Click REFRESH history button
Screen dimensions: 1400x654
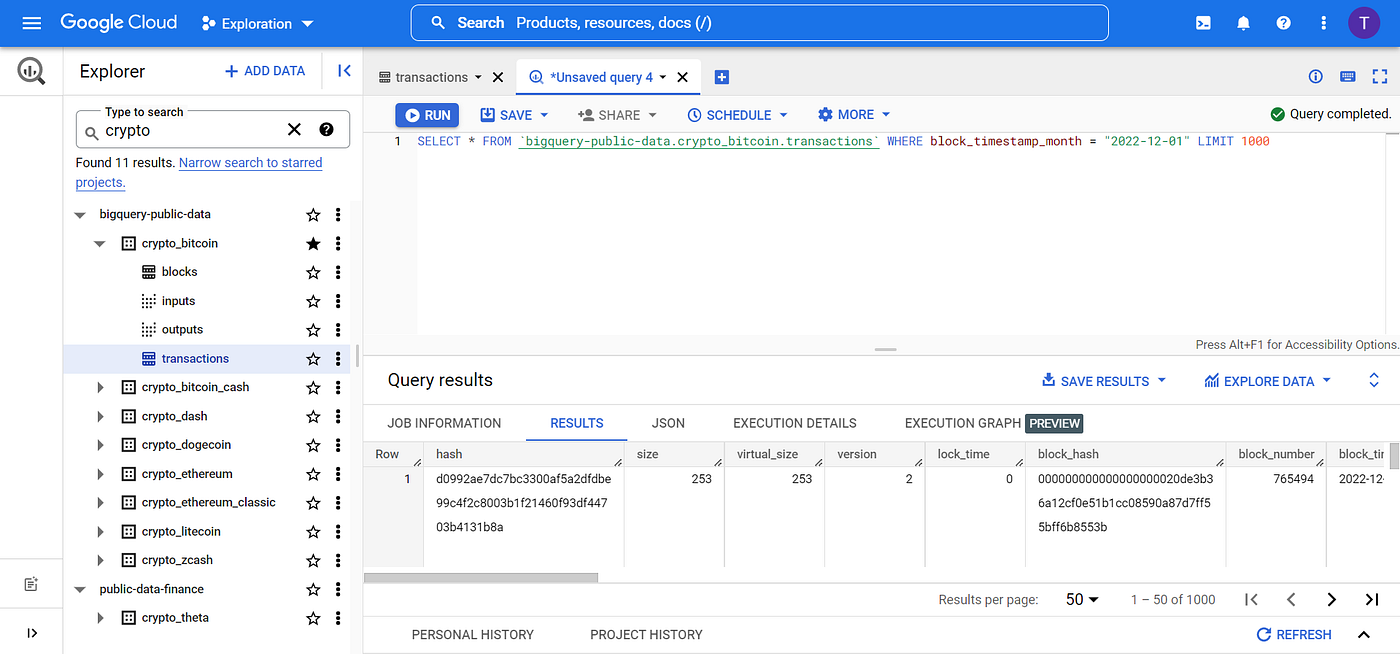pyautogui.click(x=1294, y=634)
